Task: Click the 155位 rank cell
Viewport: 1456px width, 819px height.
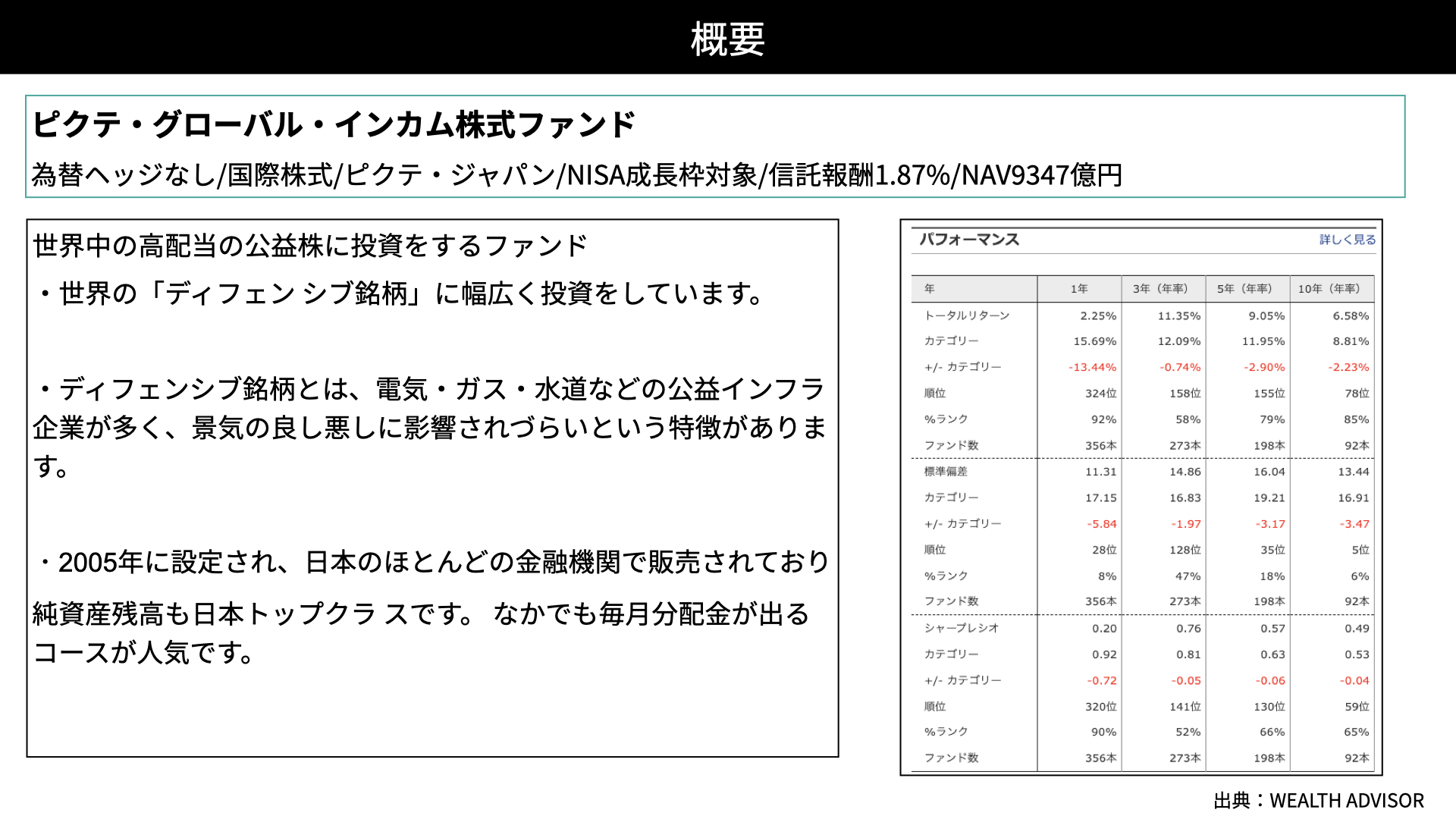Action: 1269,394
